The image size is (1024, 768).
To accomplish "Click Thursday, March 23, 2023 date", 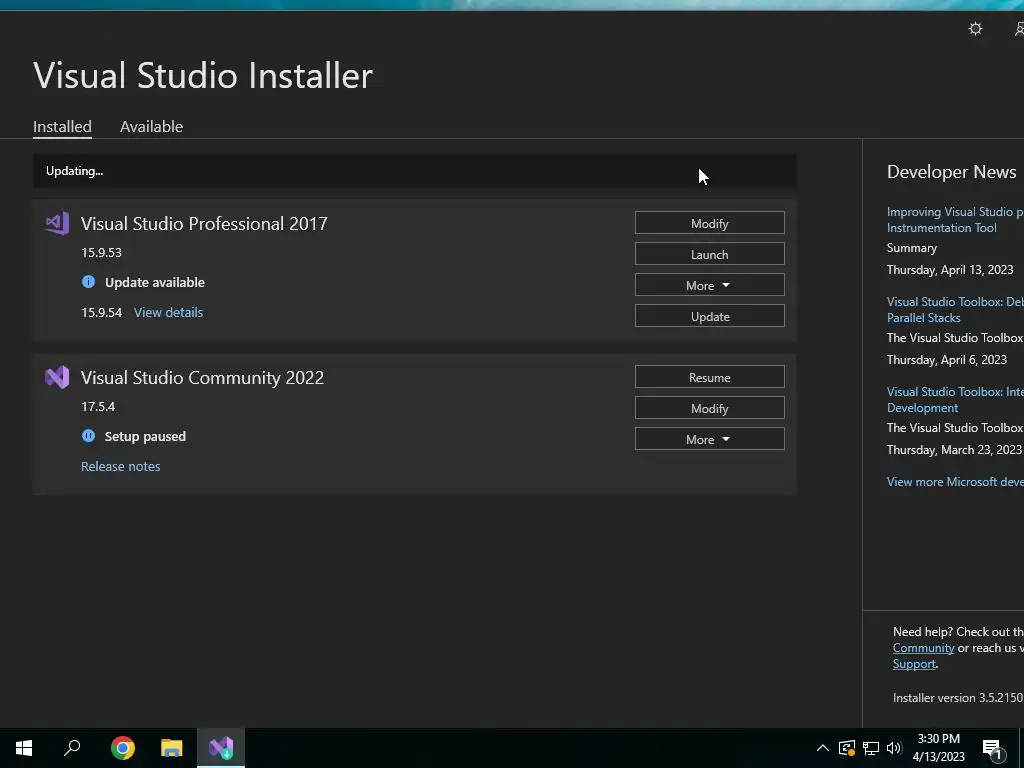I will point(954,450).
